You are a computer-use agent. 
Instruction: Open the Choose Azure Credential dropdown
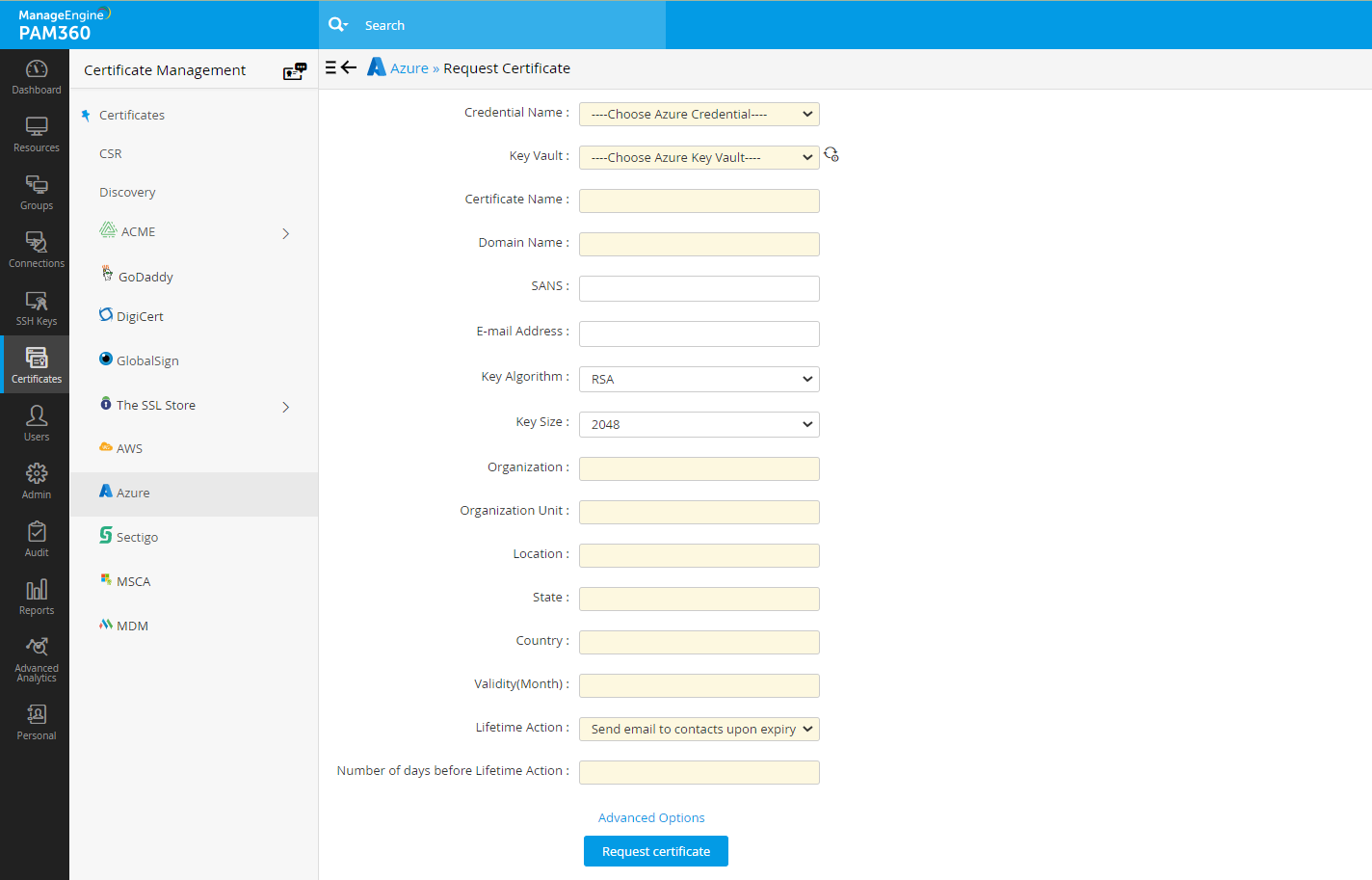tap(699, 114)
